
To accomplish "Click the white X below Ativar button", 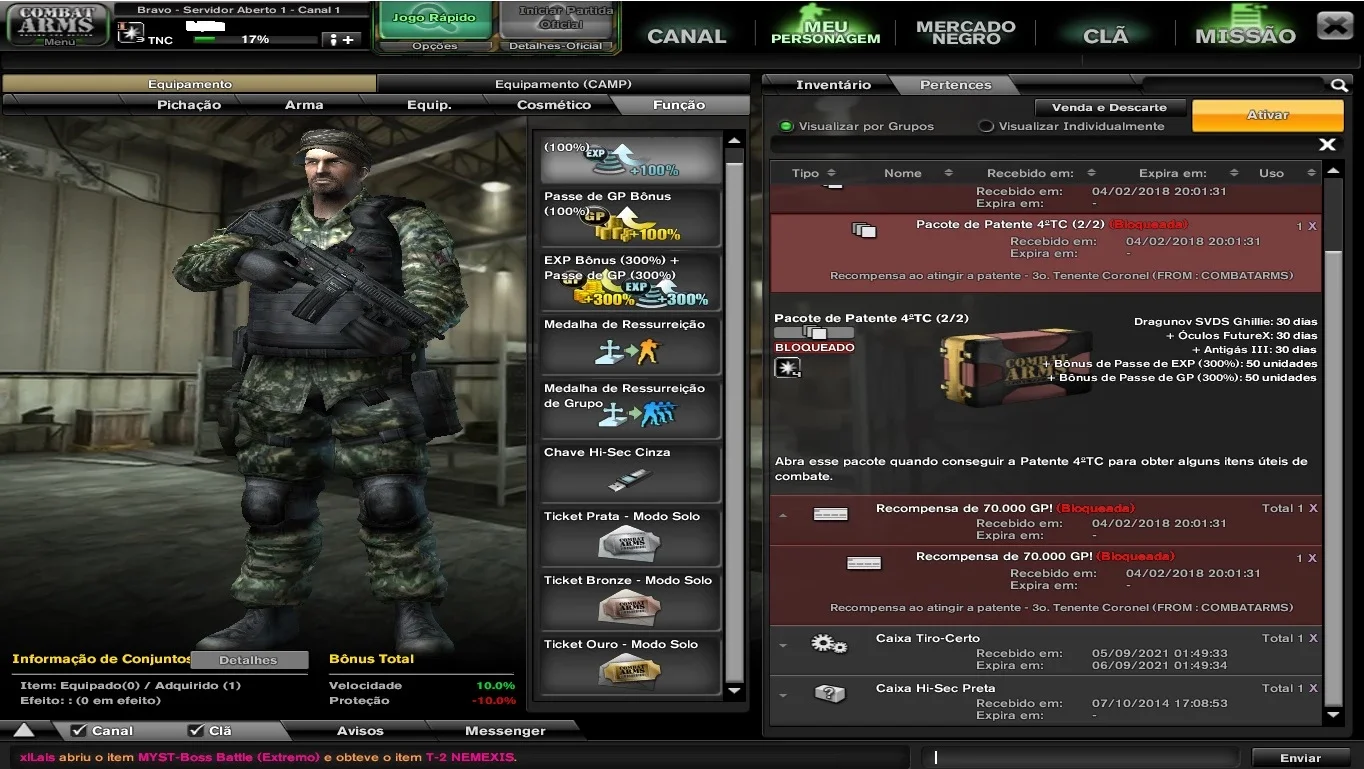I will click(1327, 145).
